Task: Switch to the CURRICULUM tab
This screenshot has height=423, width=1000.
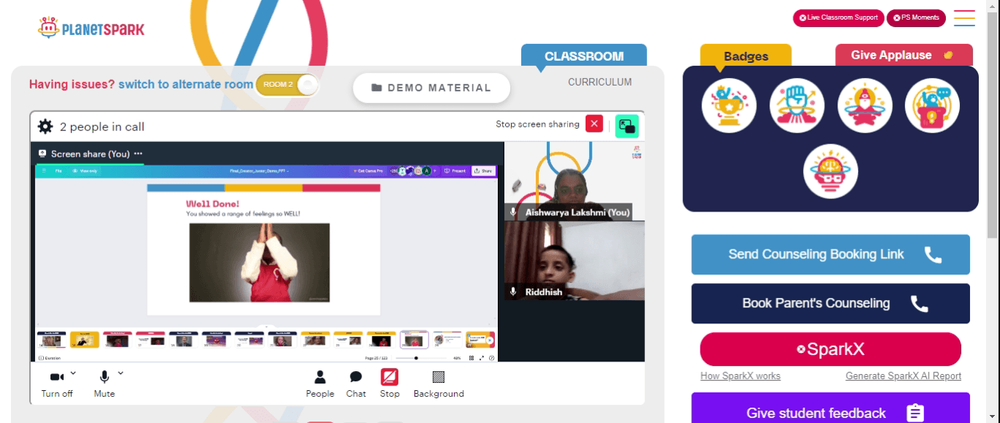Action: click(599, 82)
